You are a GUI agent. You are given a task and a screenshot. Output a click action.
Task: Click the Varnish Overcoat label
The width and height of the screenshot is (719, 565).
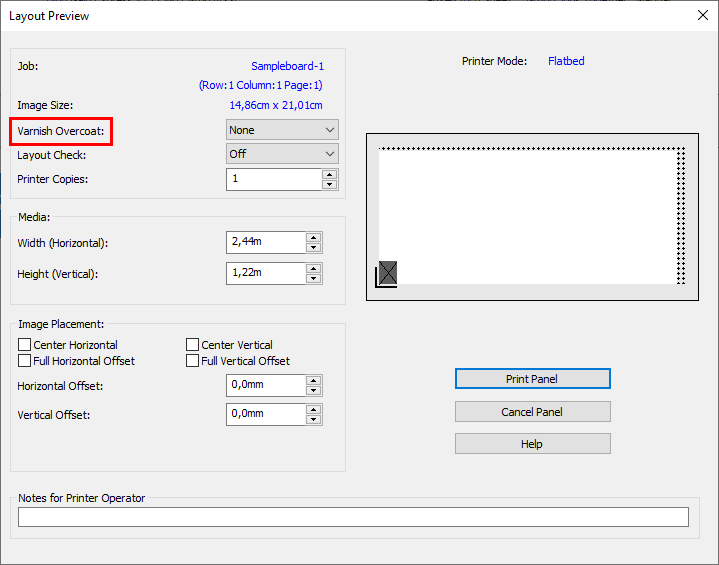(61, 131)
